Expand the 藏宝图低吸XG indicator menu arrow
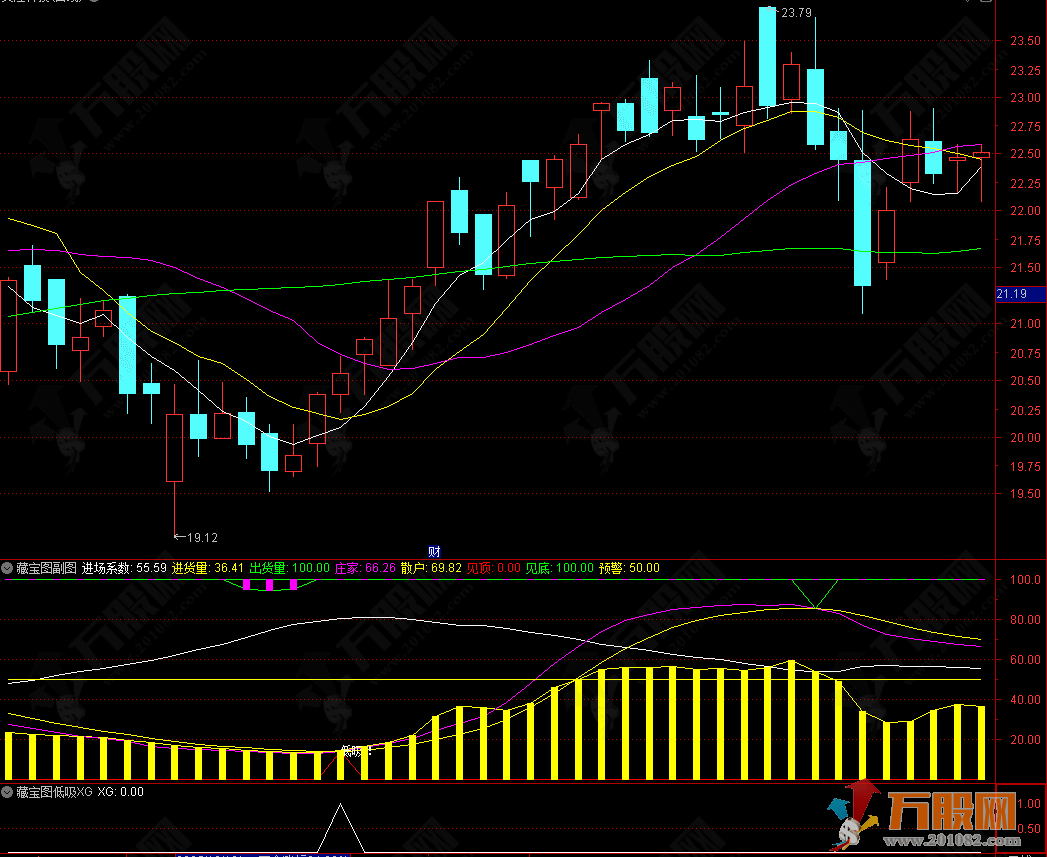Image resolution: width=1047 pixels, height=857 pixels. tap(8, 791)
